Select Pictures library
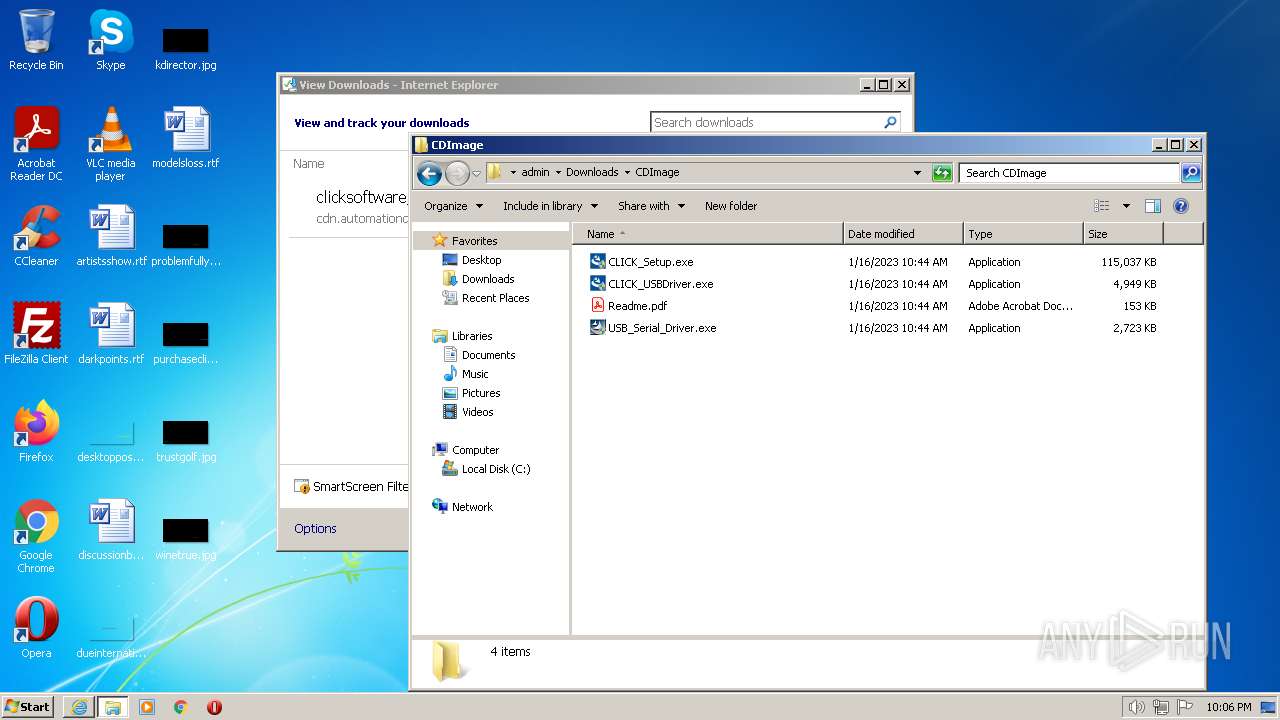The height and width of the screenshot is (720, 1280). [x=471, y=393]
